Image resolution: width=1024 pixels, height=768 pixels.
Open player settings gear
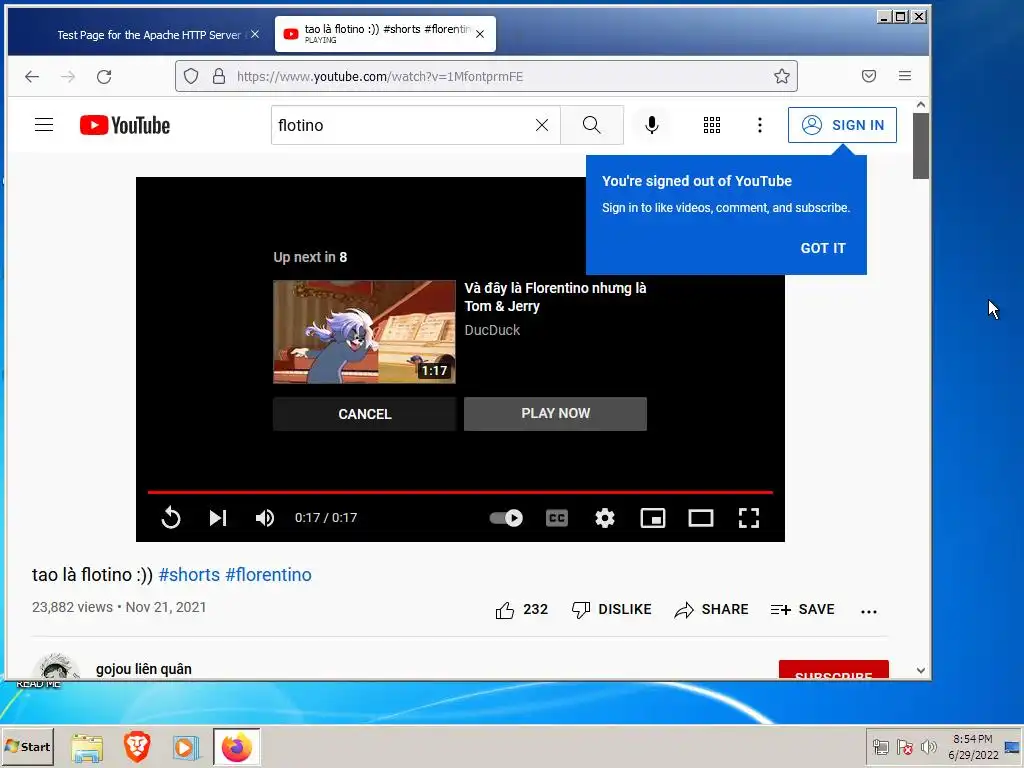tap(605, 518)
